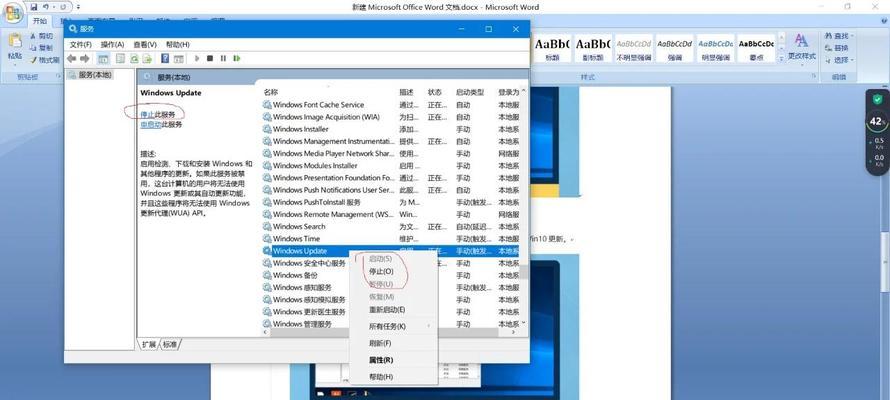Click the Change Styles (更改样式) icon
890x400 pixels.
801,41
